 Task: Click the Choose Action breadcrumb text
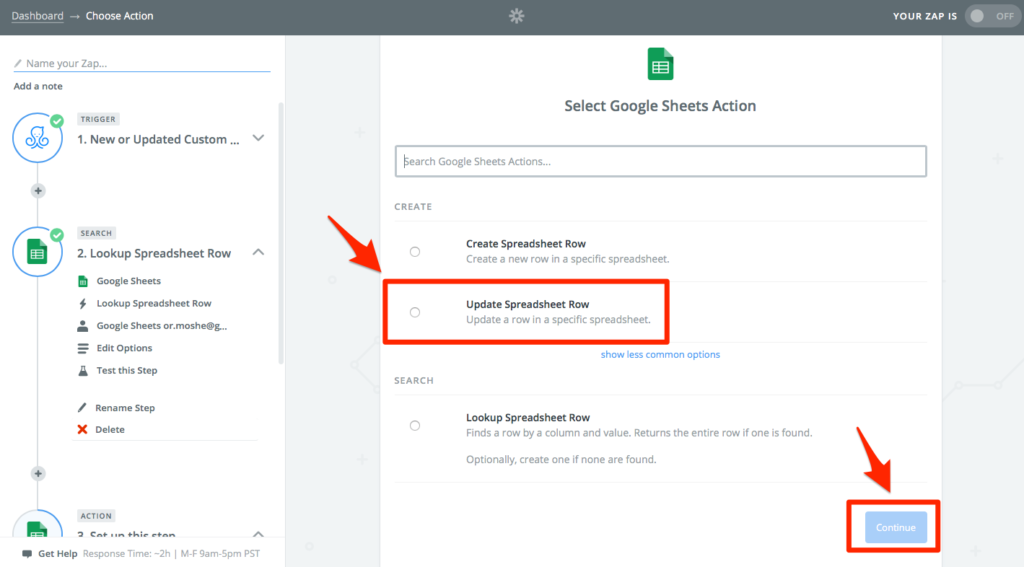[120, 16]
